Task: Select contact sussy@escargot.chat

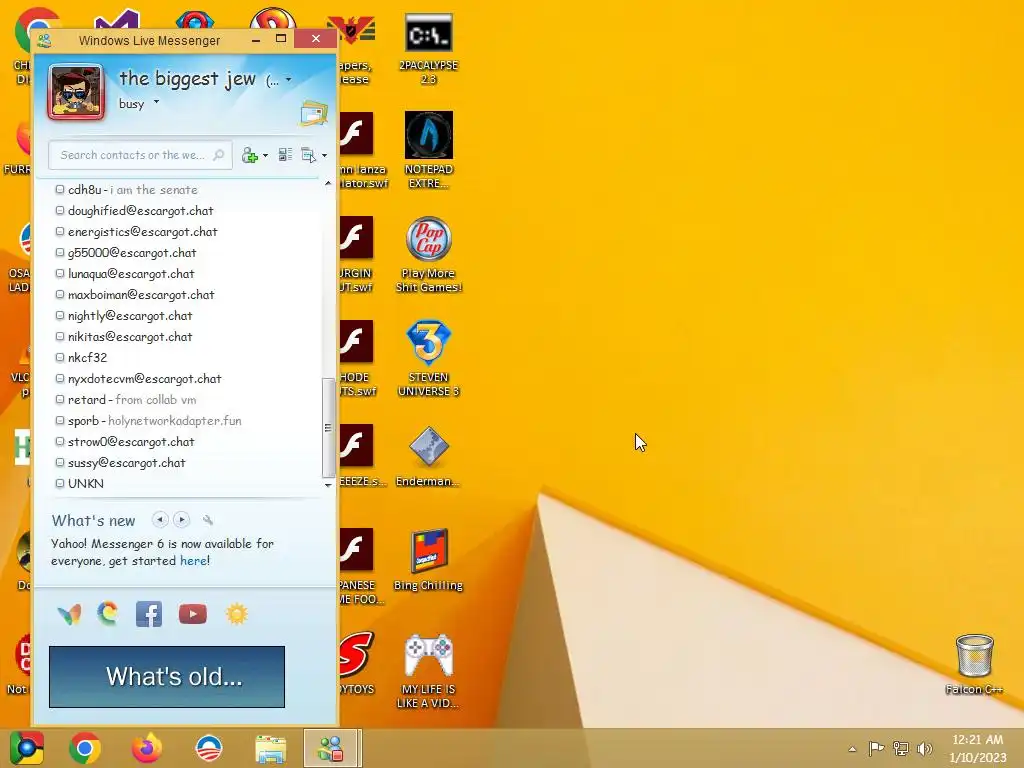Action: click(120, 462)
